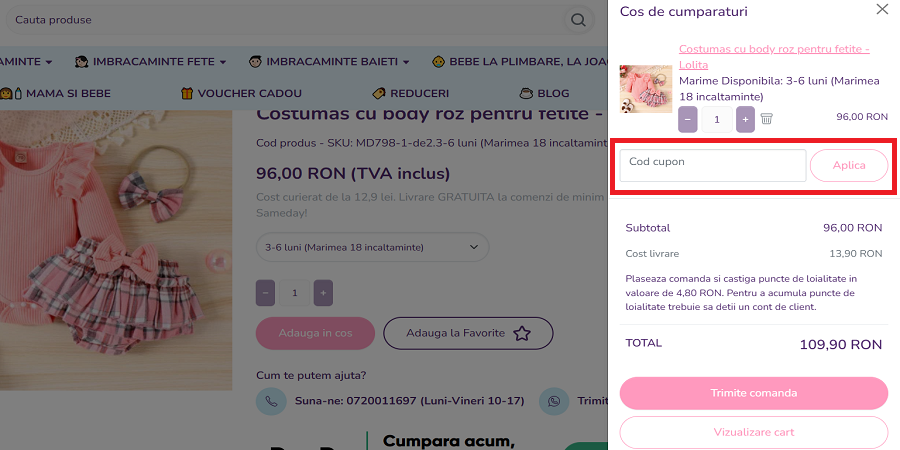
Task: Open the Blog page
Action: tap(543, 93)
